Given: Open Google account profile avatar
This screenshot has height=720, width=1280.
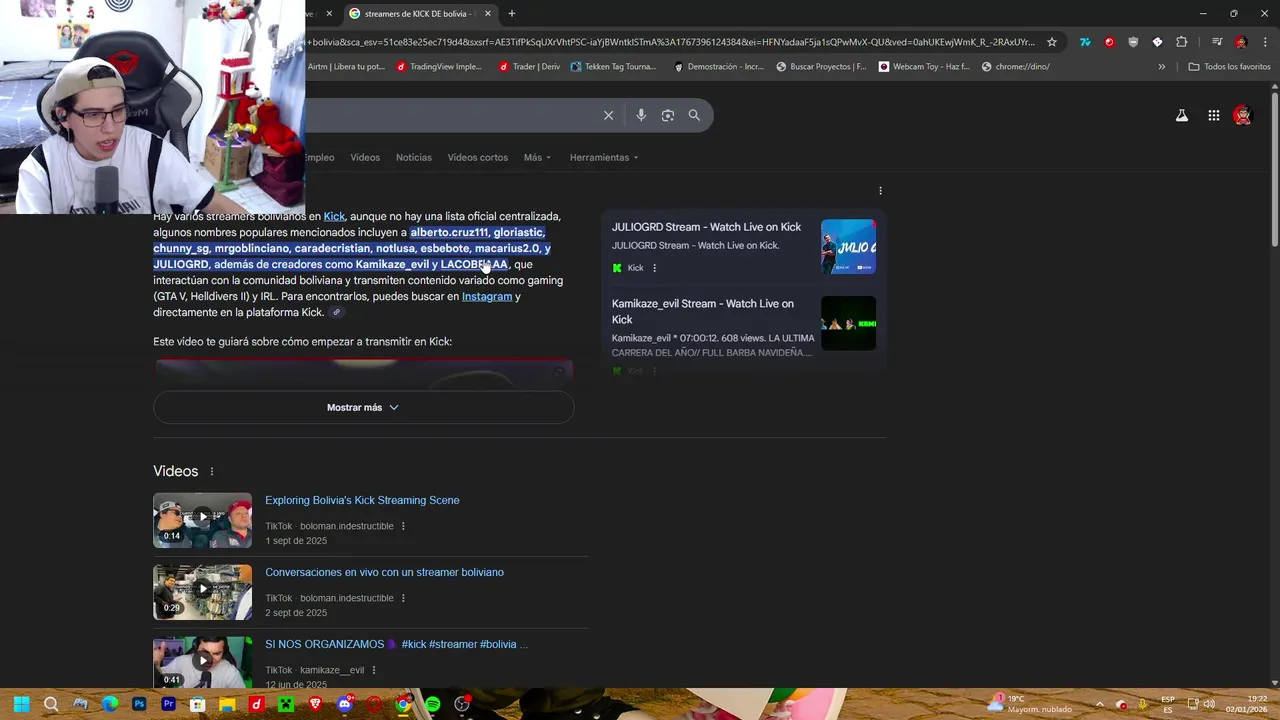Looking at the screenshot, I should click(1243, 116).
